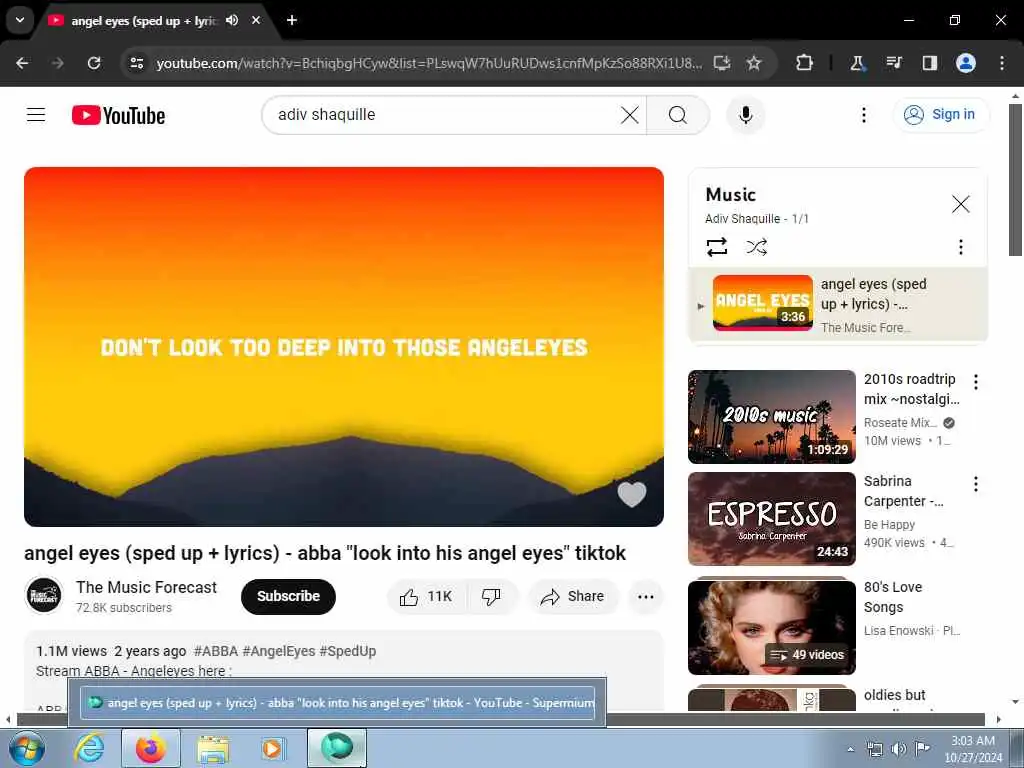Open the YouTube hamburger guide menu
Screen dimensions: 1024x768
coord(36,115)
